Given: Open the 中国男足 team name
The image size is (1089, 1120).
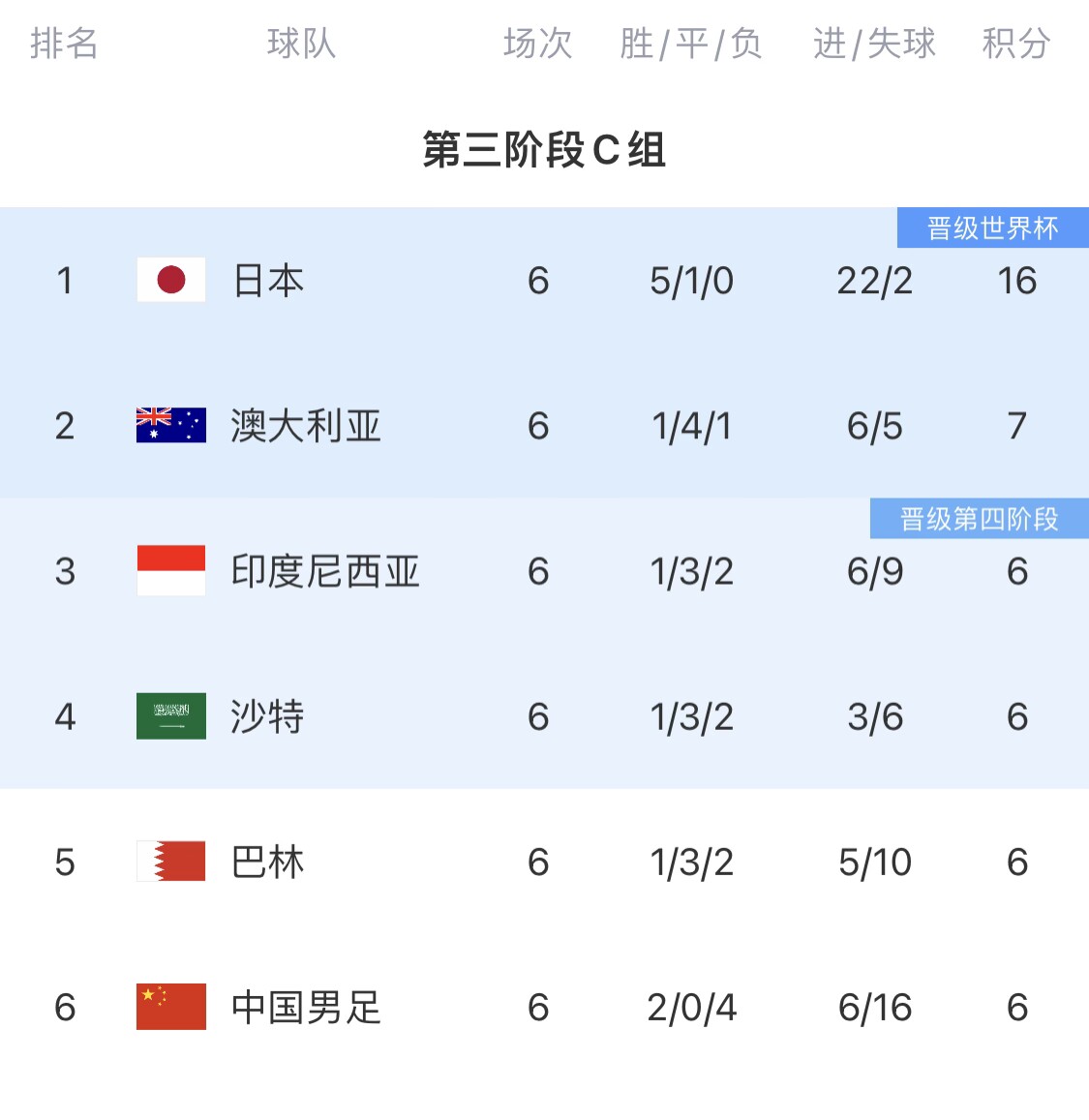Looking at the screenshot, I should coord(306,1008).
